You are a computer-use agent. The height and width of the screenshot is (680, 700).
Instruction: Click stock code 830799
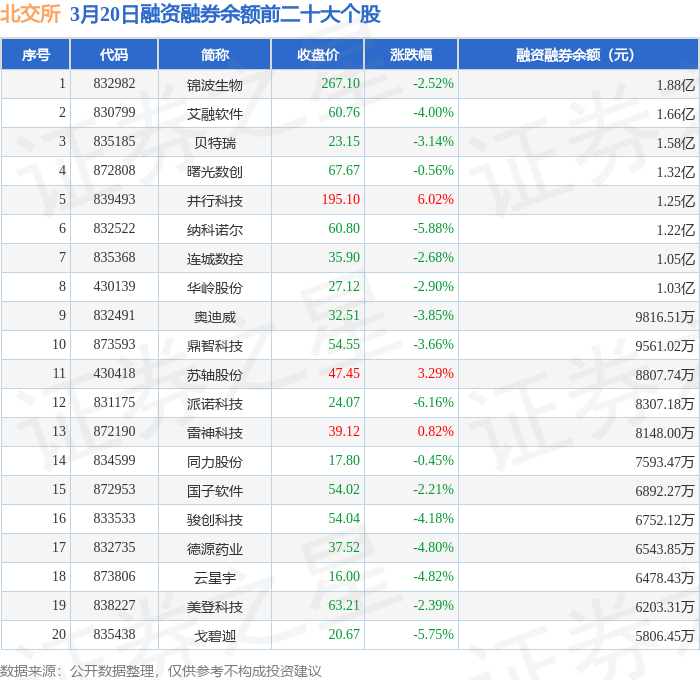(x=114, y=113)
